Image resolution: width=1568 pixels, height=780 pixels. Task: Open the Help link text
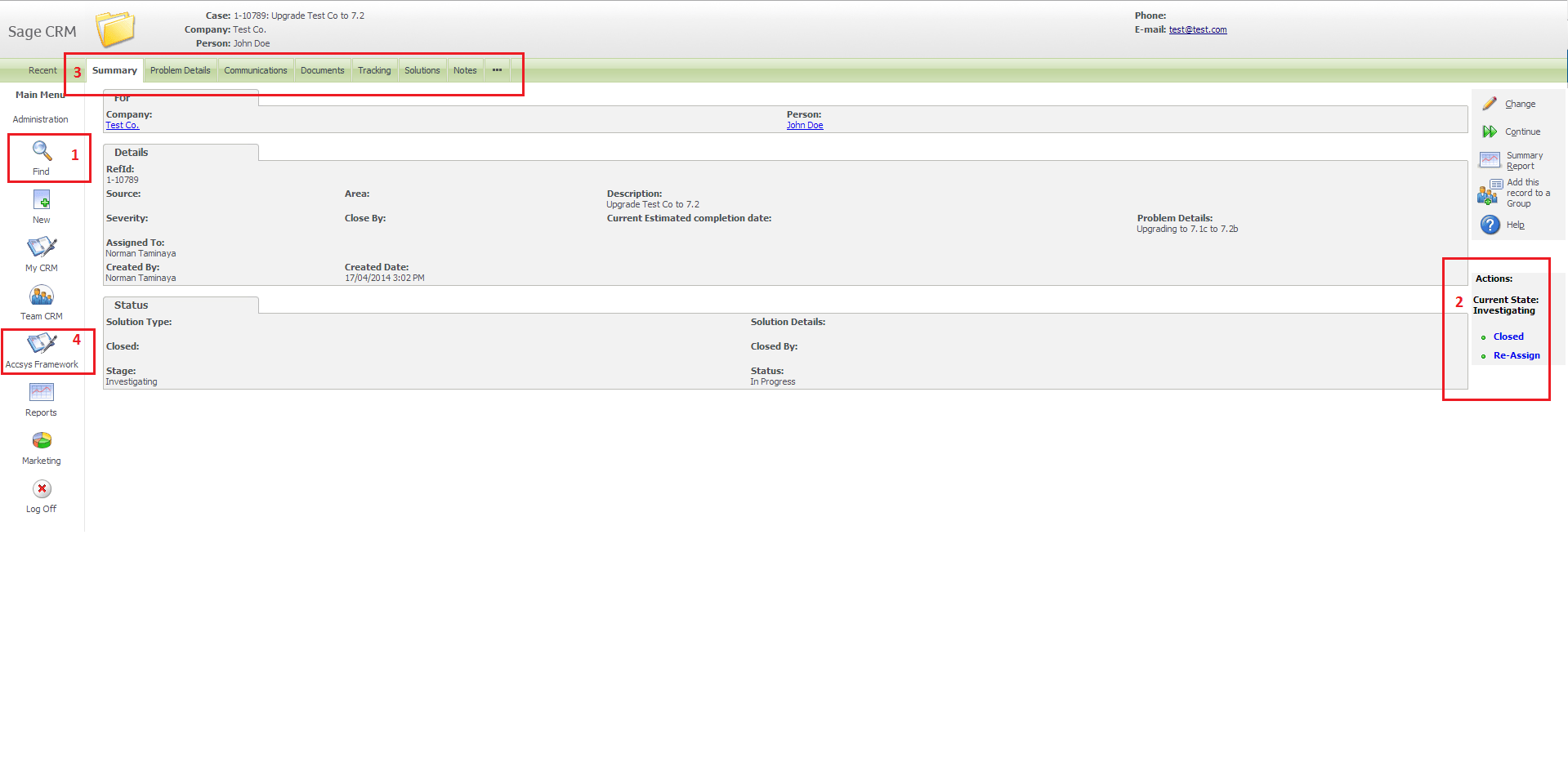click(x=1516, y=225)
